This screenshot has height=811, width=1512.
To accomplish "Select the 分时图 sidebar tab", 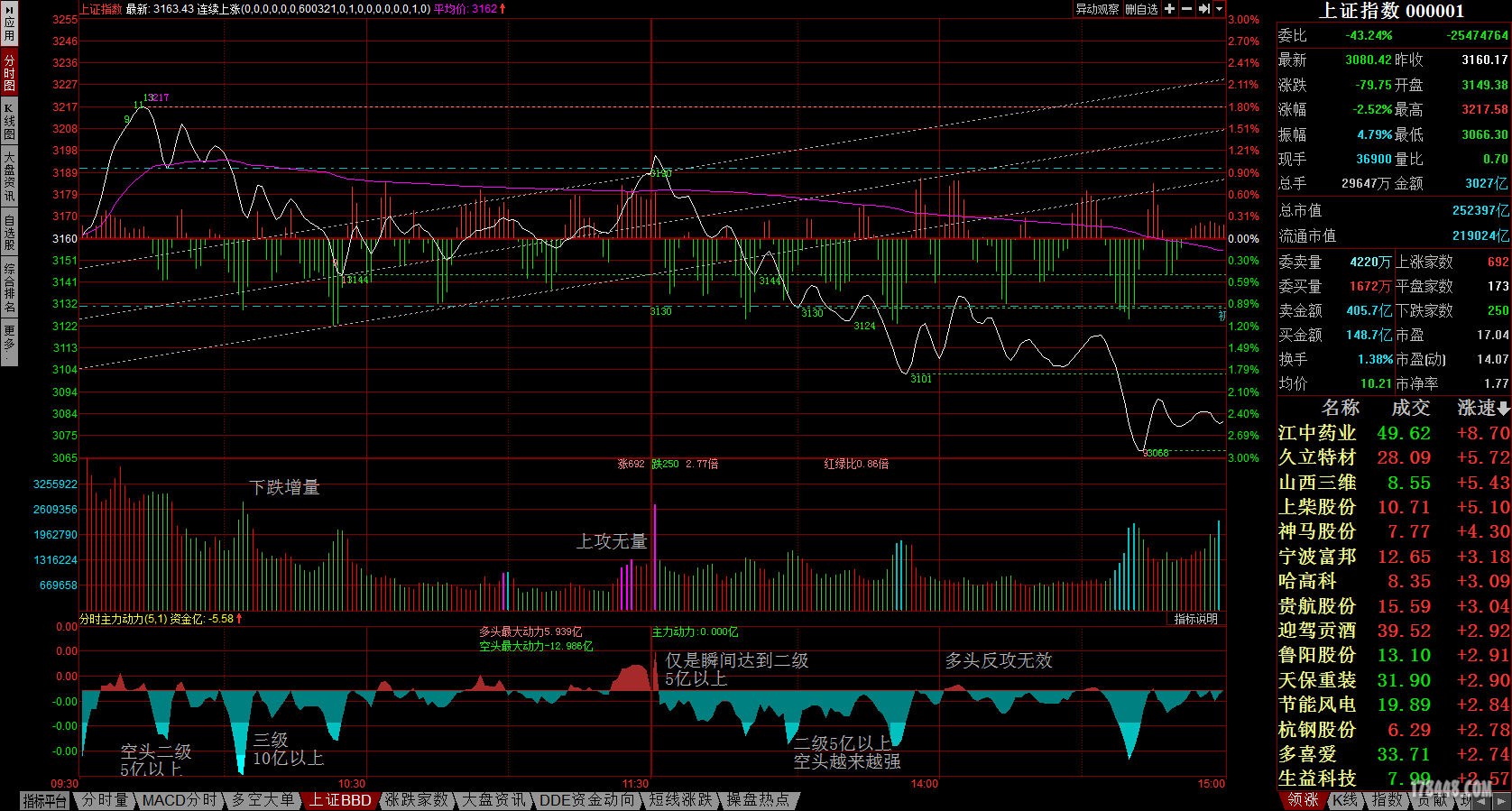I will 9,72.
